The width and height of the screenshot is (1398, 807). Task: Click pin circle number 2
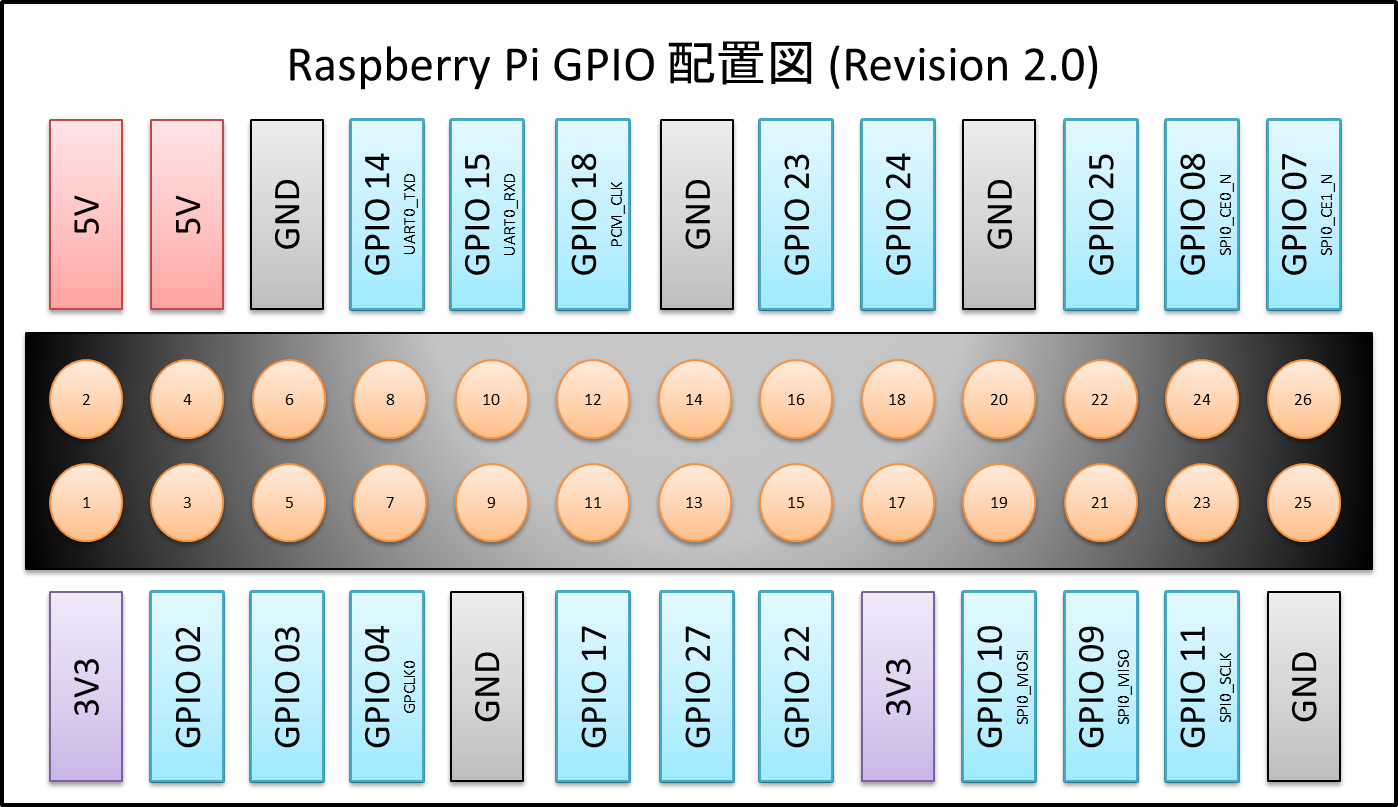point(86,399)
